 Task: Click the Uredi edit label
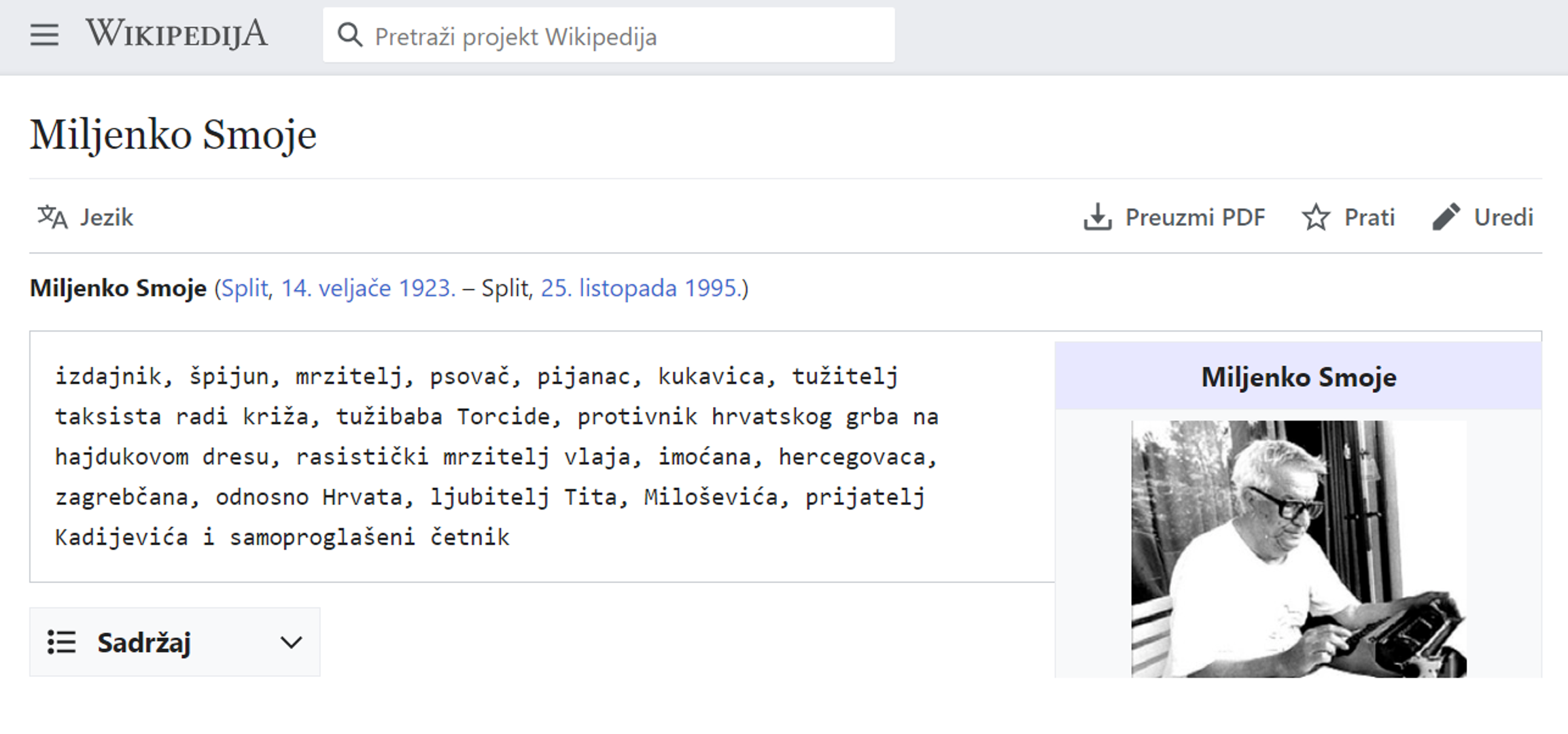click(x=1503, y=217)
